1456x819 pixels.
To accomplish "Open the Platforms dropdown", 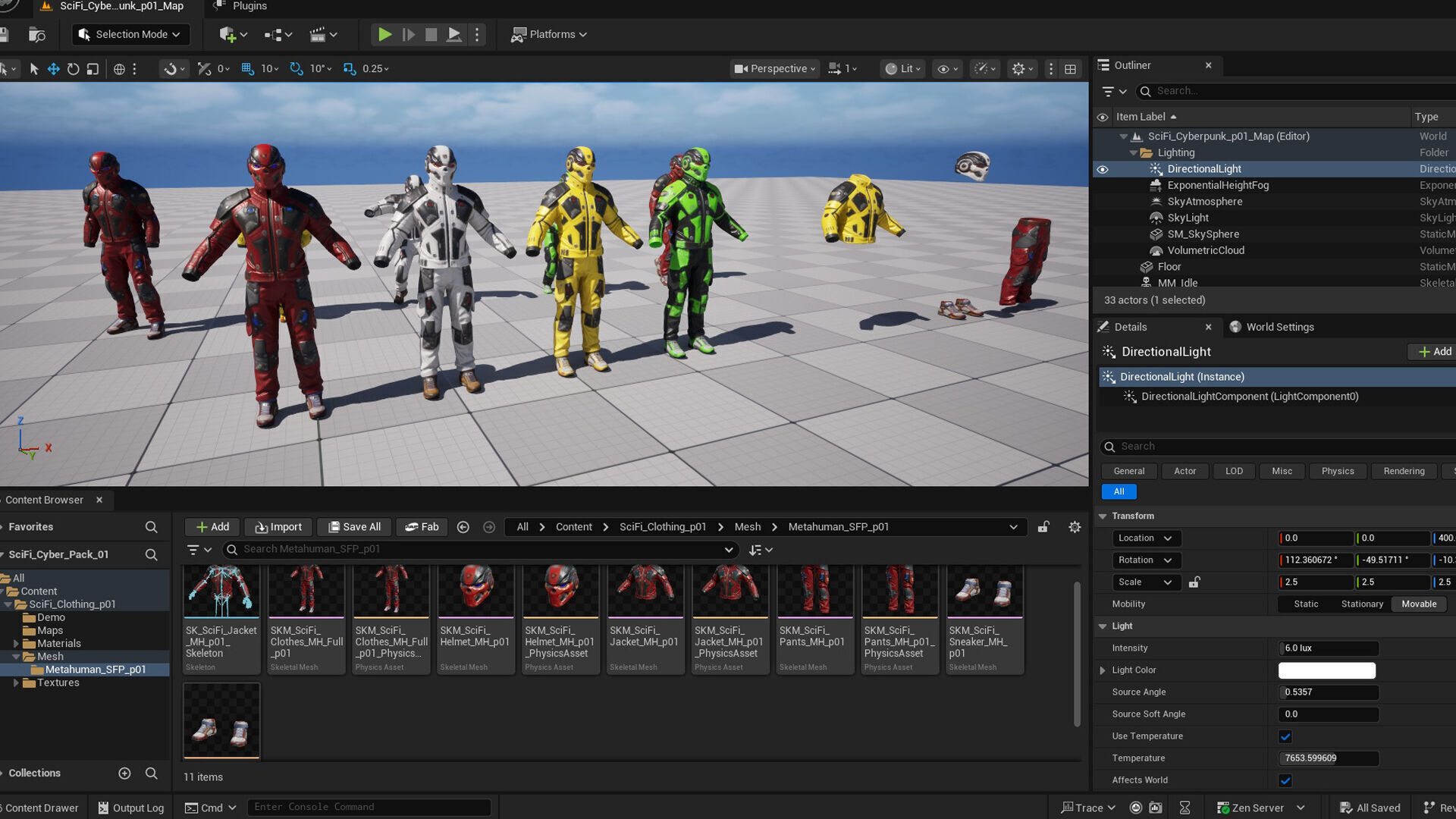I will [x=549, y=34].
